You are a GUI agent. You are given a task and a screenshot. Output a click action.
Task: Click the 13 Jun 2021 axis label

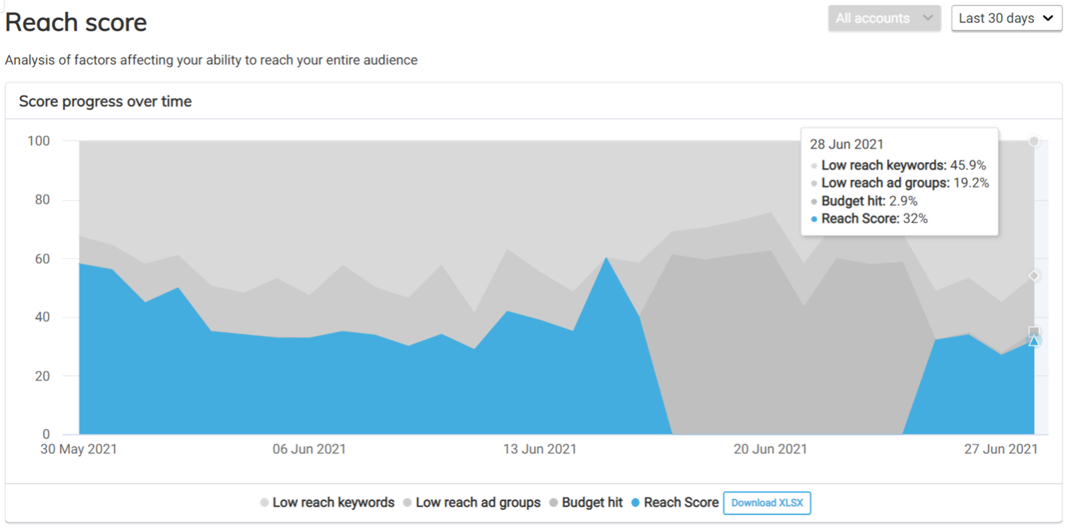coord(539,449)
